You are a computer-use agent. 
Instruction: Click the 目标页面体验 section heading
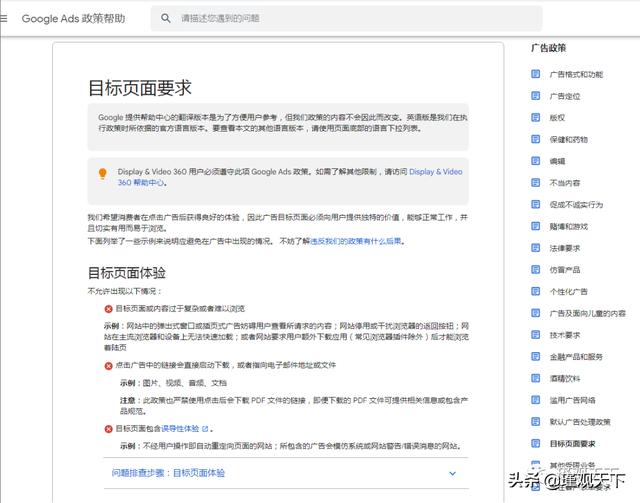point(127,273)
